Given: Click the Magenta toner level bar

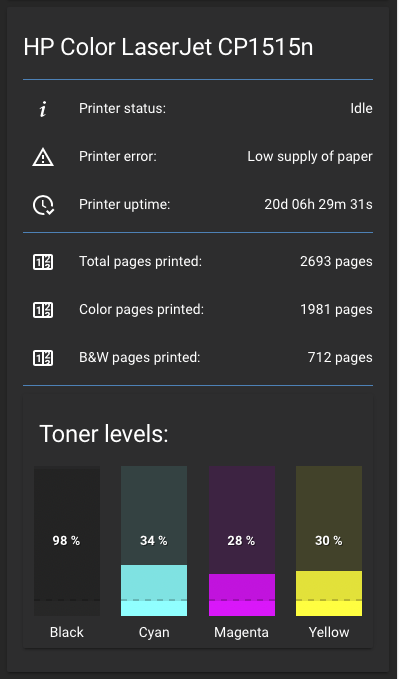Looking at the screenshot, I should (242, 541).
